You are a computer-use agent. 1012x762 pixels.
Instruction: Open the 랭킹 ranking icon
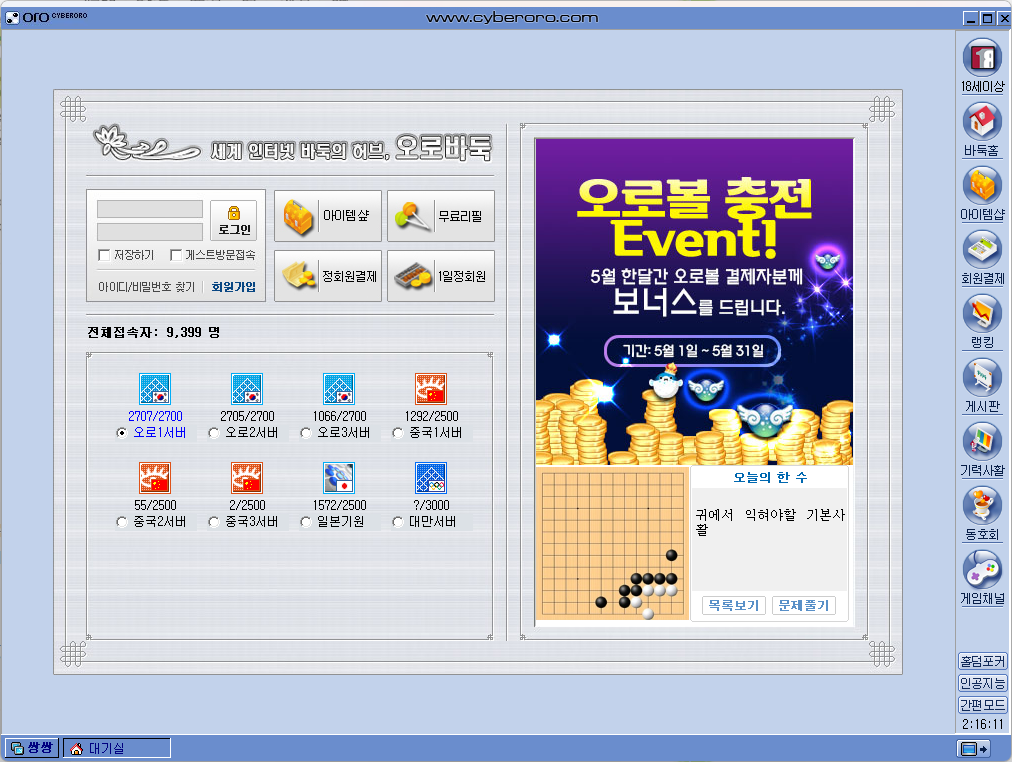(x=982, y=314)
